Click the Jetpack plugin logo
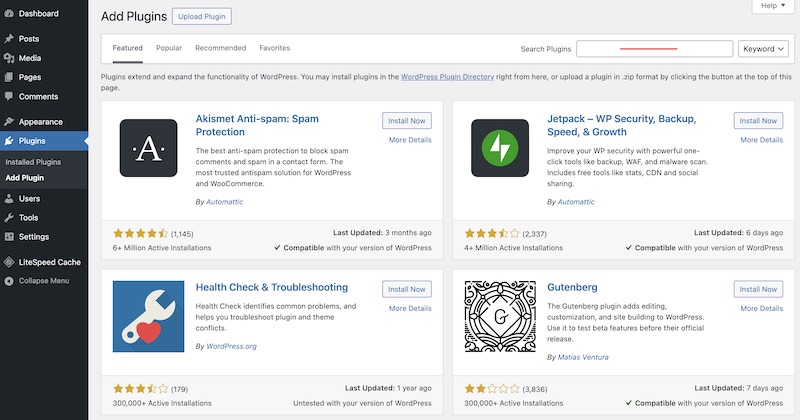Screen dimensions: 800x420 click(x=500, y=148)
